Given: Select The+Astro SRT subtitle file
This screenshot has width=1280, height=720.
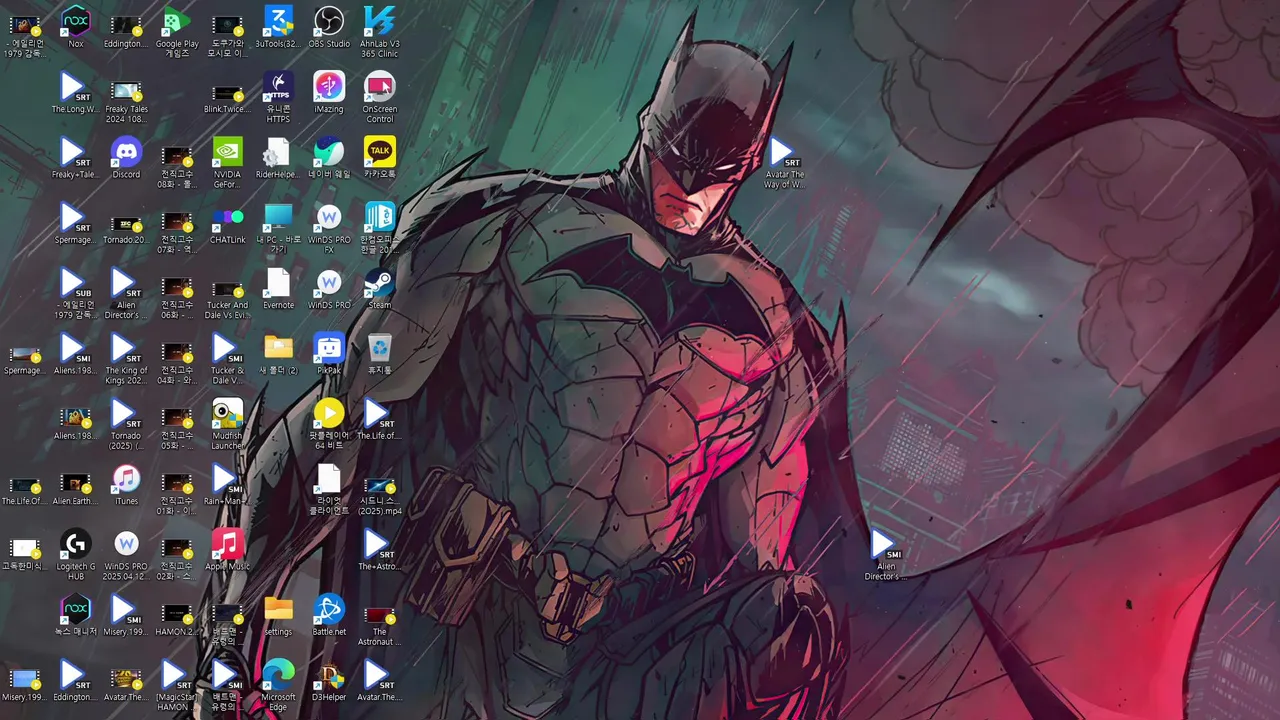Looking at the screenshot, I should click(x=380, y=550).
